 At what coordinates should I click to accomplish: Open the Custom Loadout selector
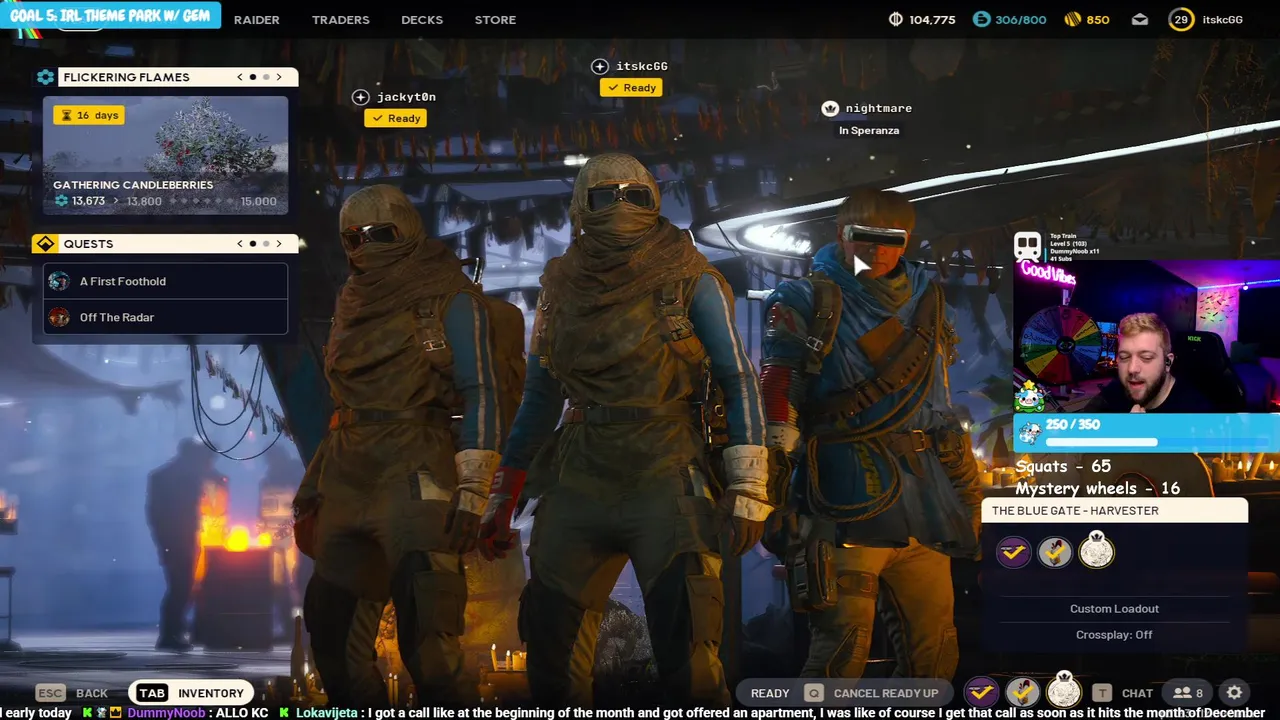1114,608
